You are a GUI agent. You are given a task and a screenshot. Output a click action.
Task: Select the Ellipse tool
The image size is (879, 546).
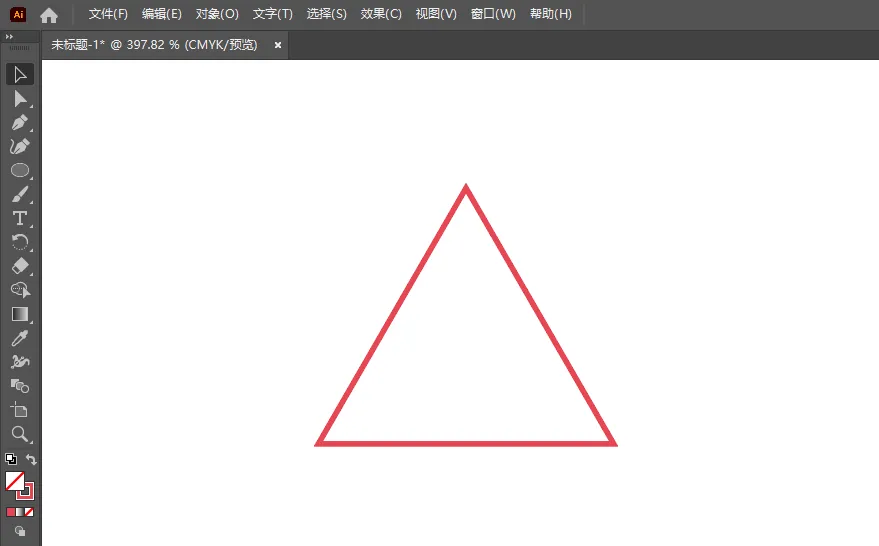[20, 170]
